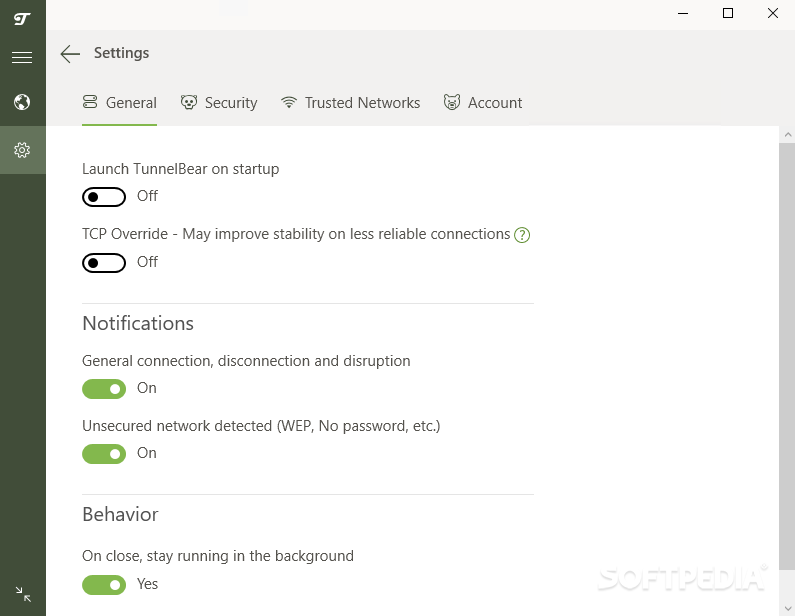Click the TunnelBear logo icon
The height and width of the screenshot is (616, 795).
(x=22, y=19)
